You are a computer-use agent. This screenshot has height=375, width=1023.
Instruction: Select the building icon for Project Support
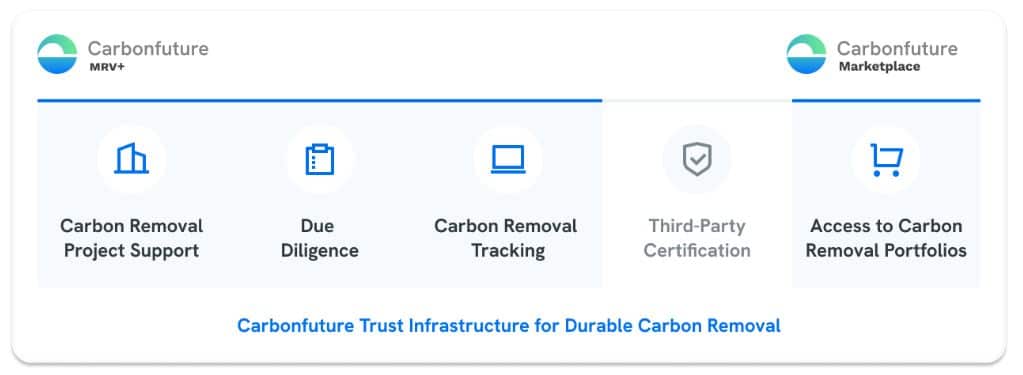coord(131,159)
